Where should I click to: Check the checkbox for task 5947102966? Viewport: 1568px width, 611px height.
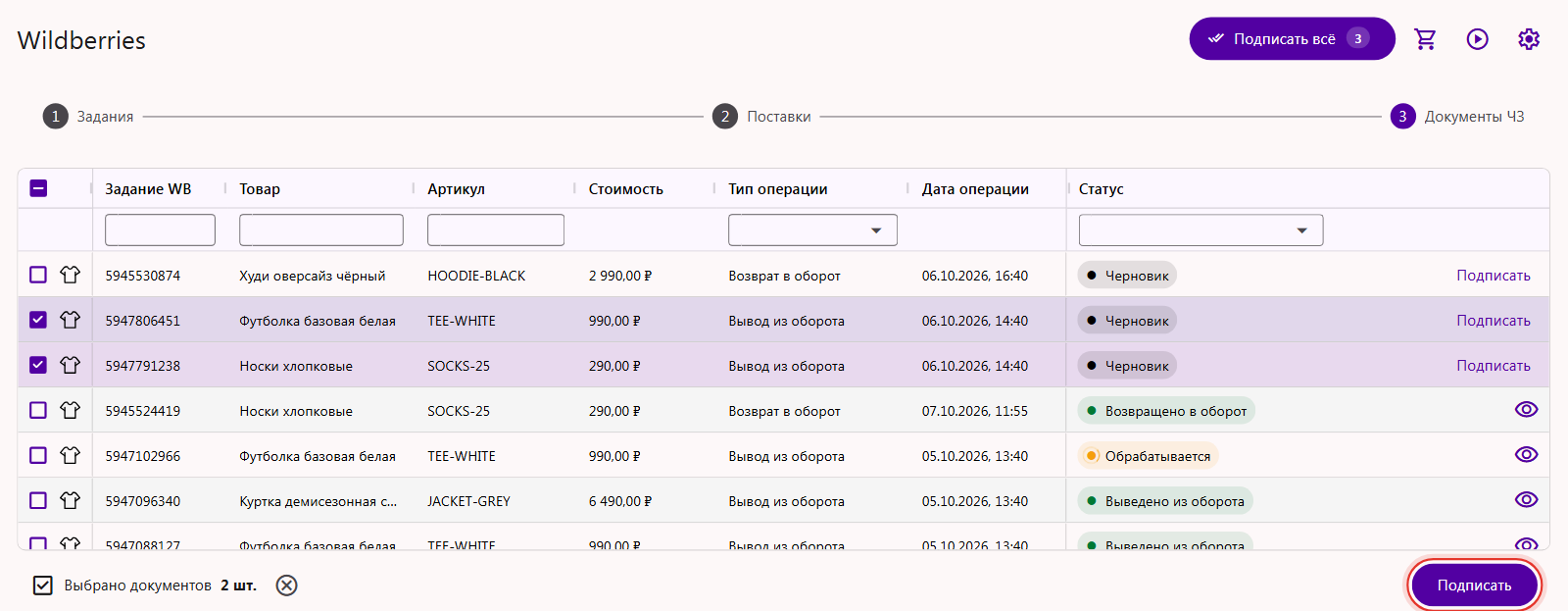pos(38,455)
